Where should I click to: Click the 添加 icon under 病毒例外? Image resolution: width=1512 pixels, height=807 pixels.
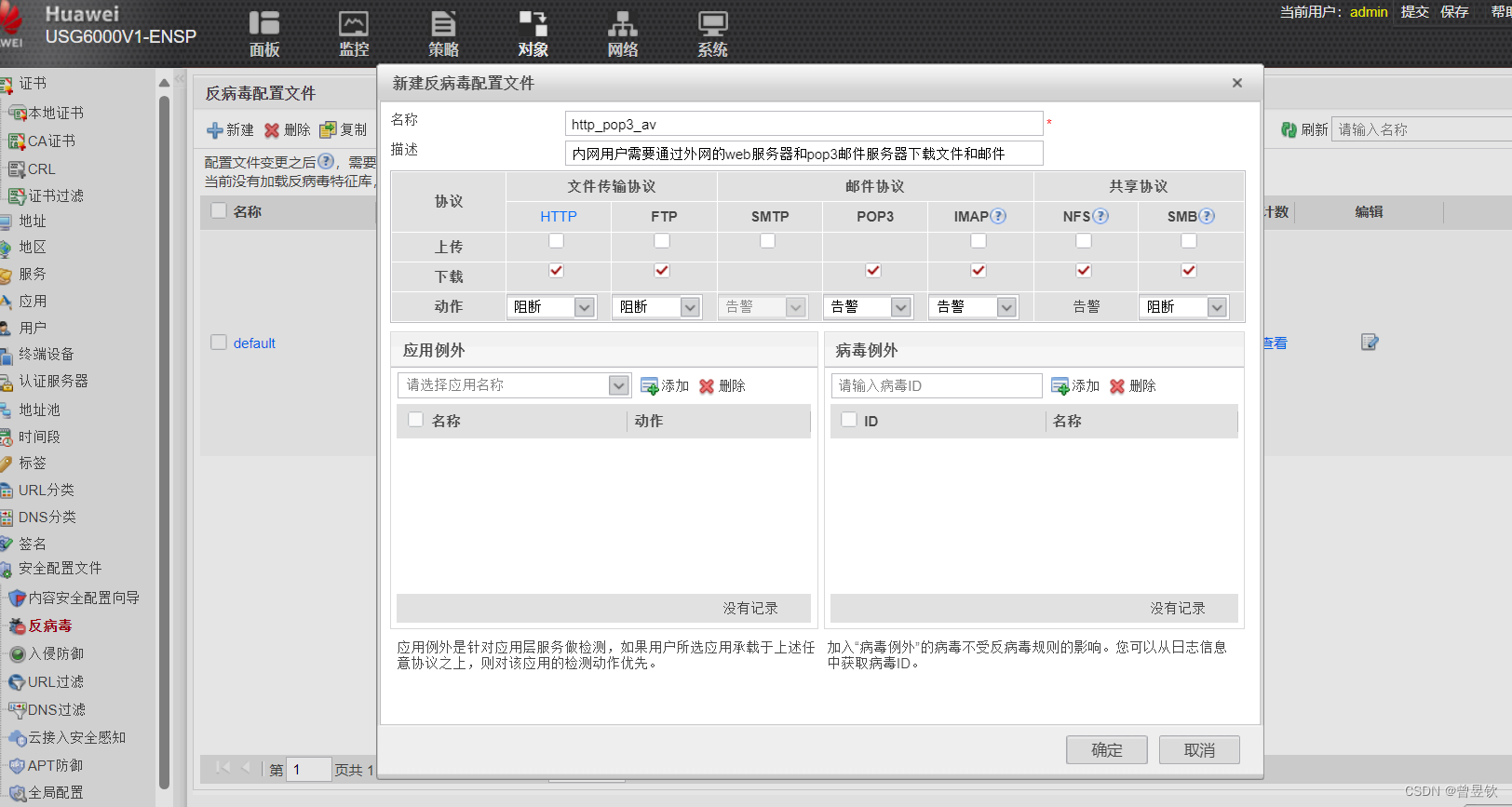1060,386
